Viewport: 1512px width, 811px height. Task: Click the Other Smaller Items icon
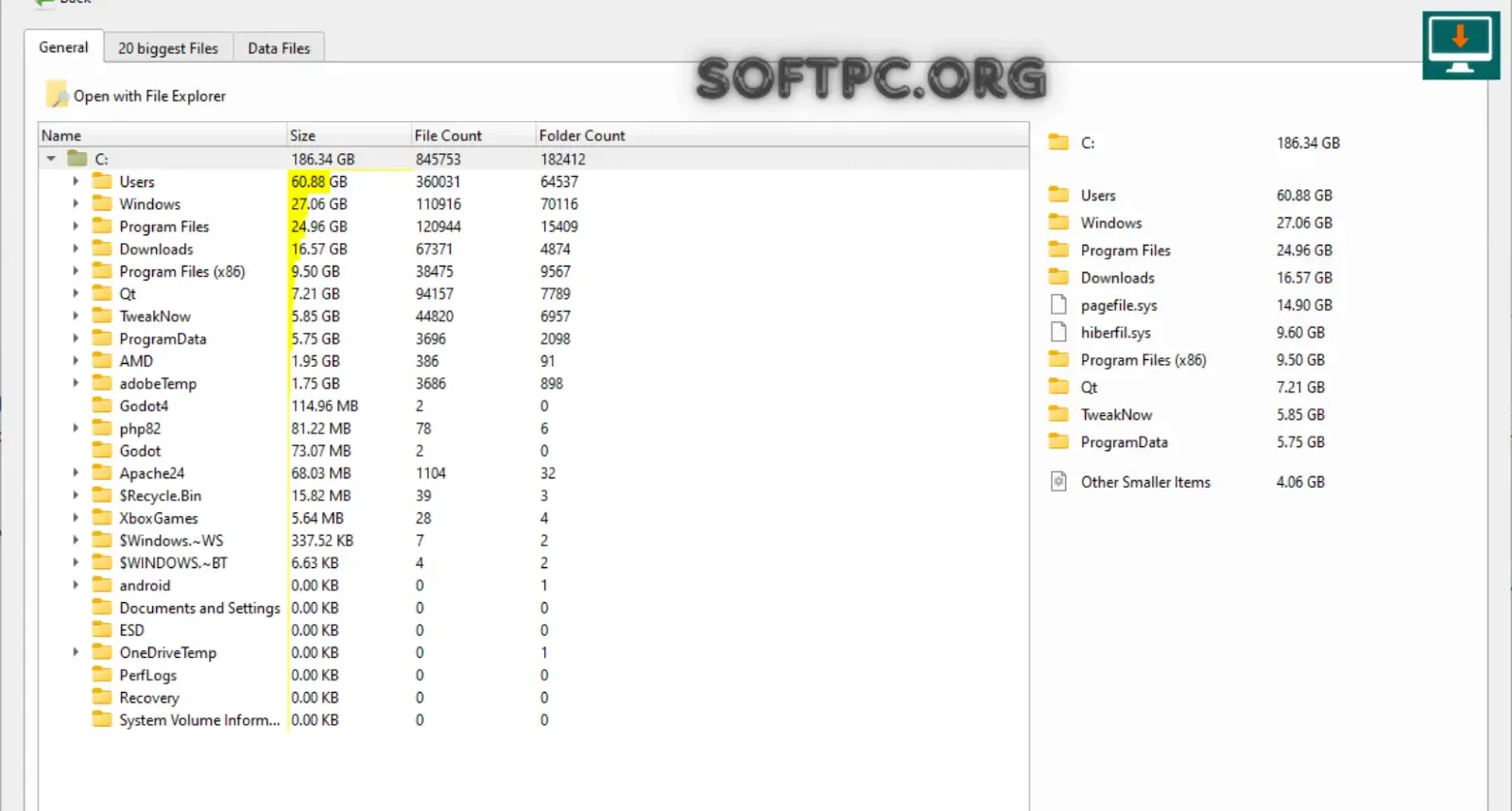pyautogui.click(x=1058, y=481)
